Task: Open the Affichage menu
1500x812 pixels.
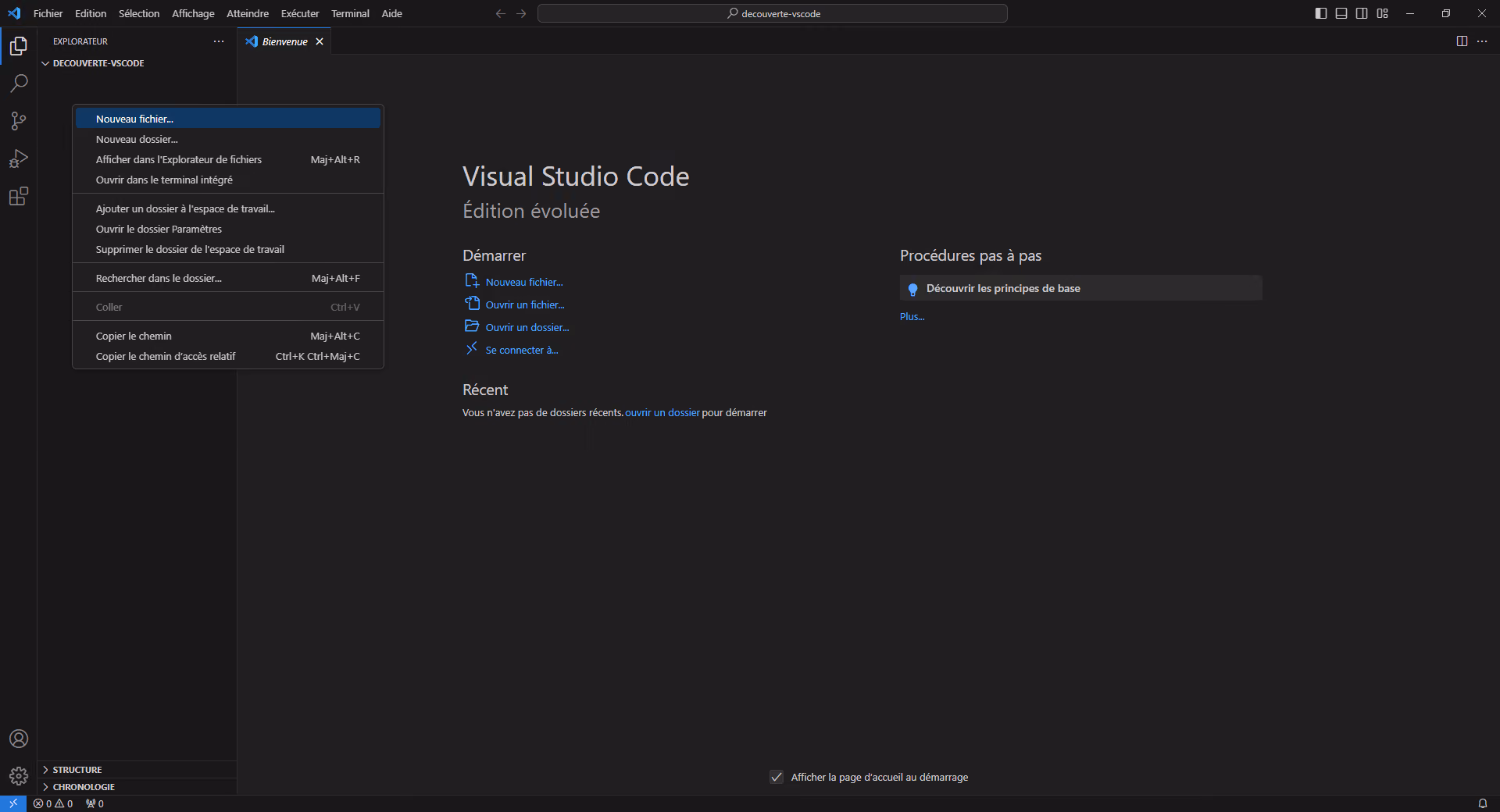Action: pos(193,13)
